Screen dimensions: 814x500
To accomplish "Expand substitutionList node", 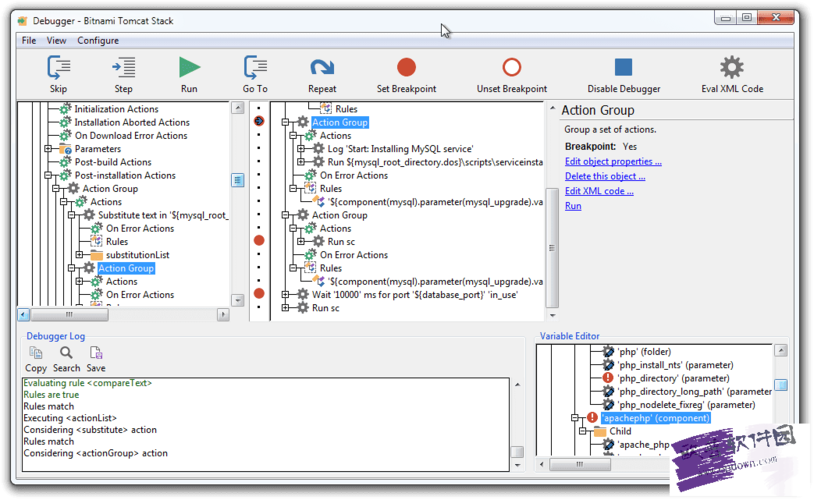I will click(x=79, y=255).
